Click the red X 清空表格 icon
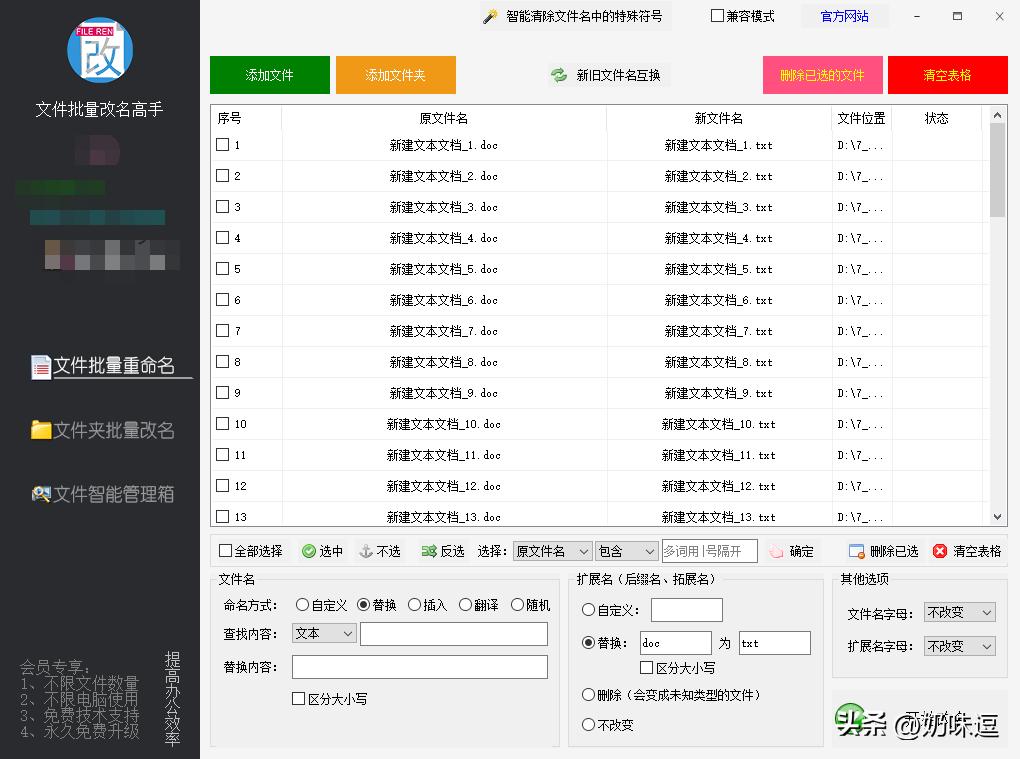This screenshot has width=1020, height=759. click(939, 552)
